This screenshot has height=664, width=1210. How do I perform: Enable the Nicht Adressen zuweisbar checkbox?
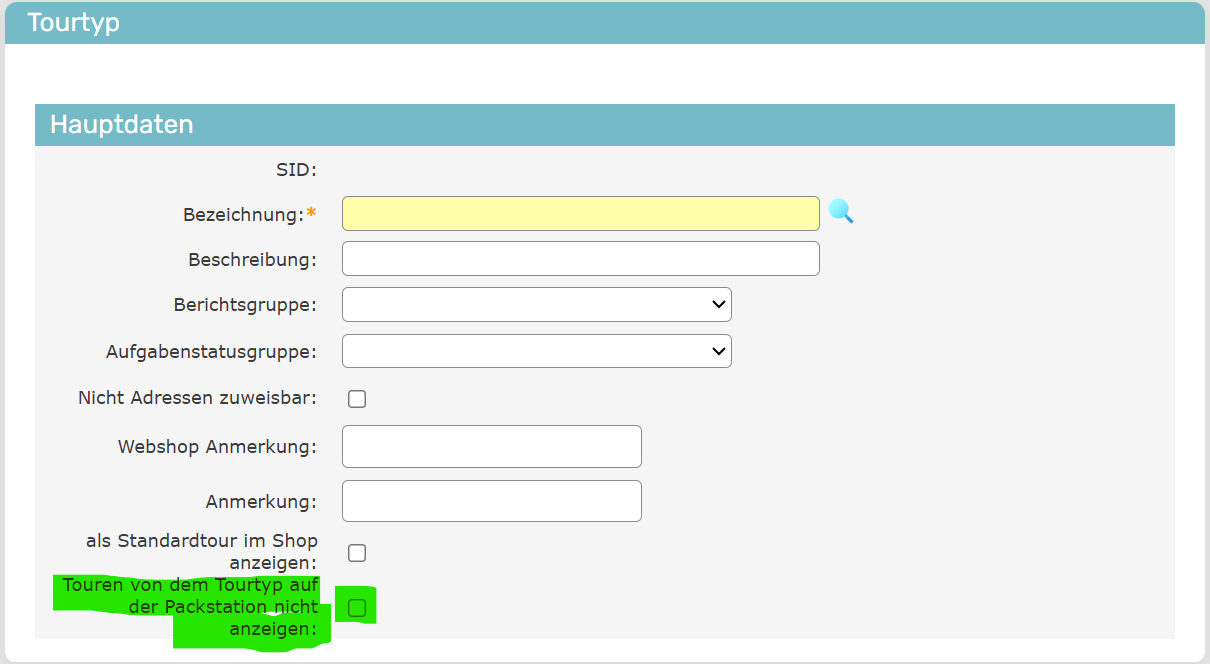pyautogui.click(x=357, y=399)
